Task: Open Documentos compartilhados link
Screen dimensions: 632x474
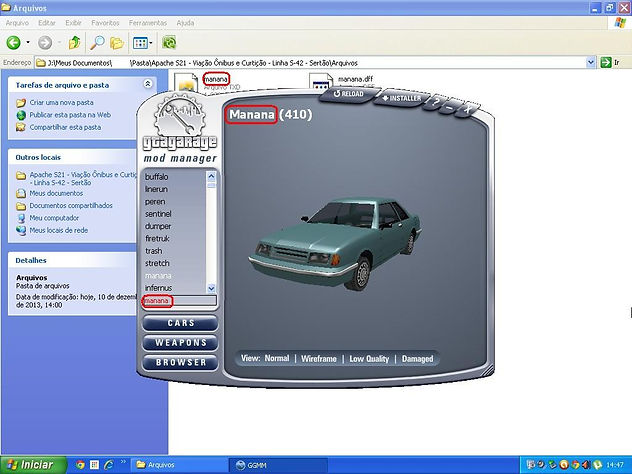Action: (71, 206)
